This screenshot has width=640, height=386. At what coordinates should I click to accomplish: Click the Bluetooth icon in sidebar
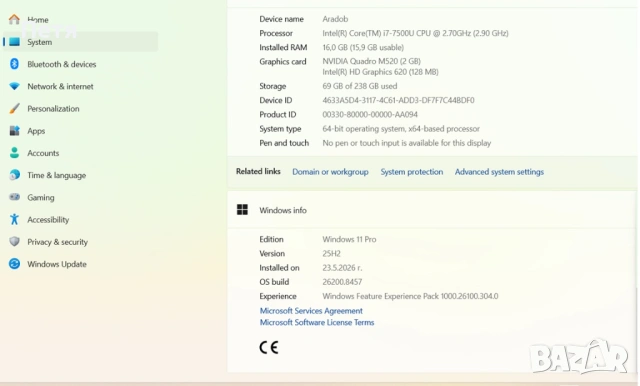(x=14, y=64)
